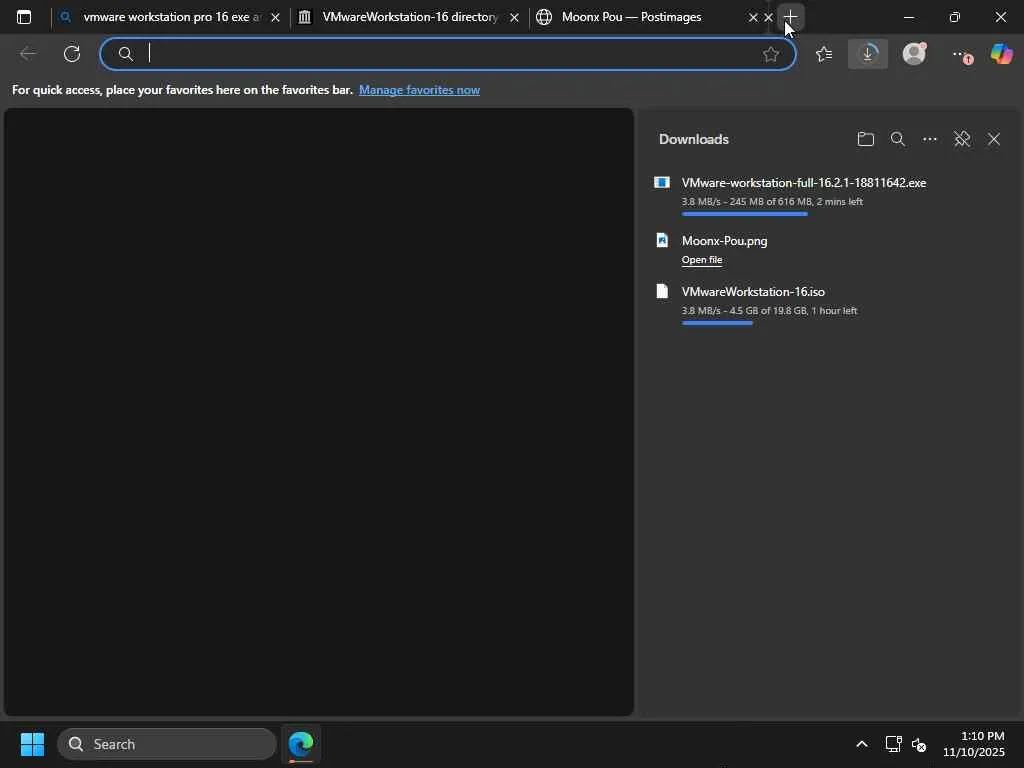Click the 4.5 GB of 19.8 GB status text
This screenshot has height=768, width=1024.
(768, 311)
